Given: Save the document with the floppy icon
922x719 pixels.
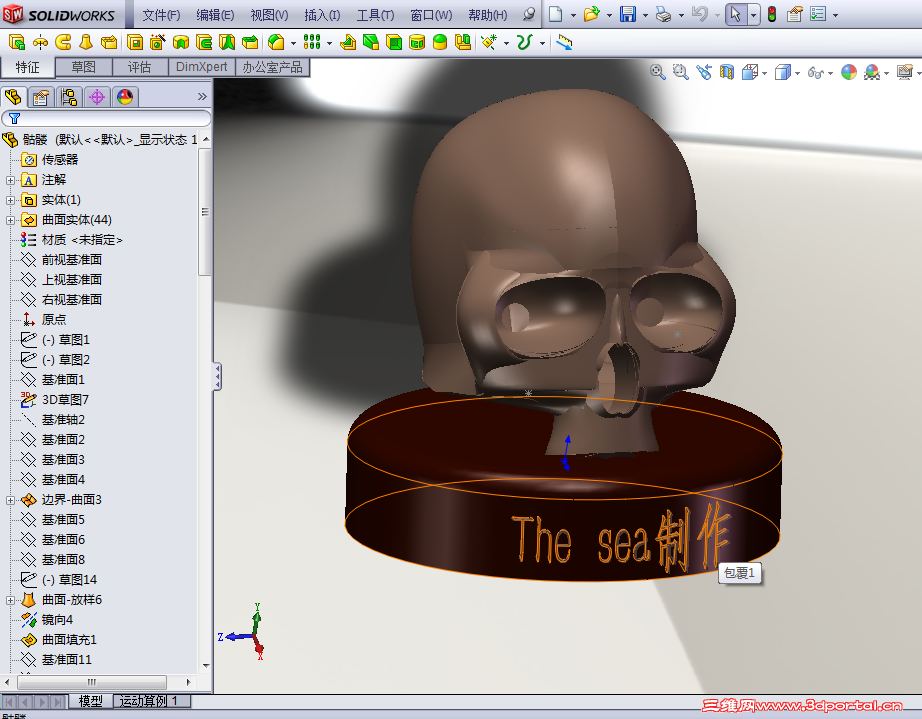Looking at the screenshot, I should 628,14.
